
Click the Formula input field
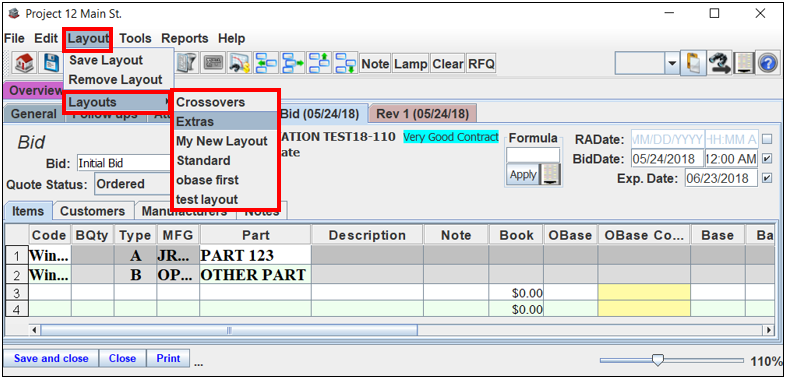coord(533,155)
